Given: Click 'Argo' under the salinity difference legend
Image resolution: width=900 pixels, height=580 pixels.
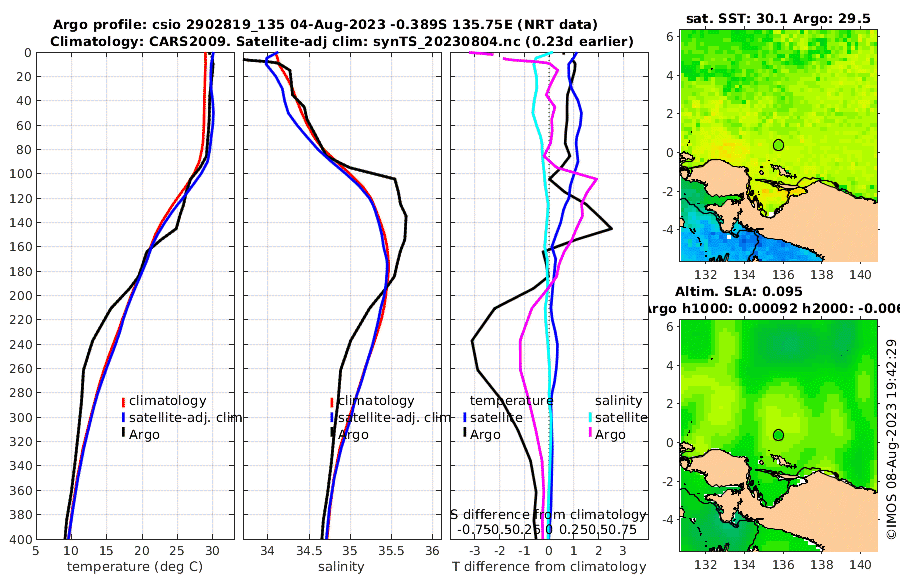Looking at the screenshot, I should click(x=610, y=435).
